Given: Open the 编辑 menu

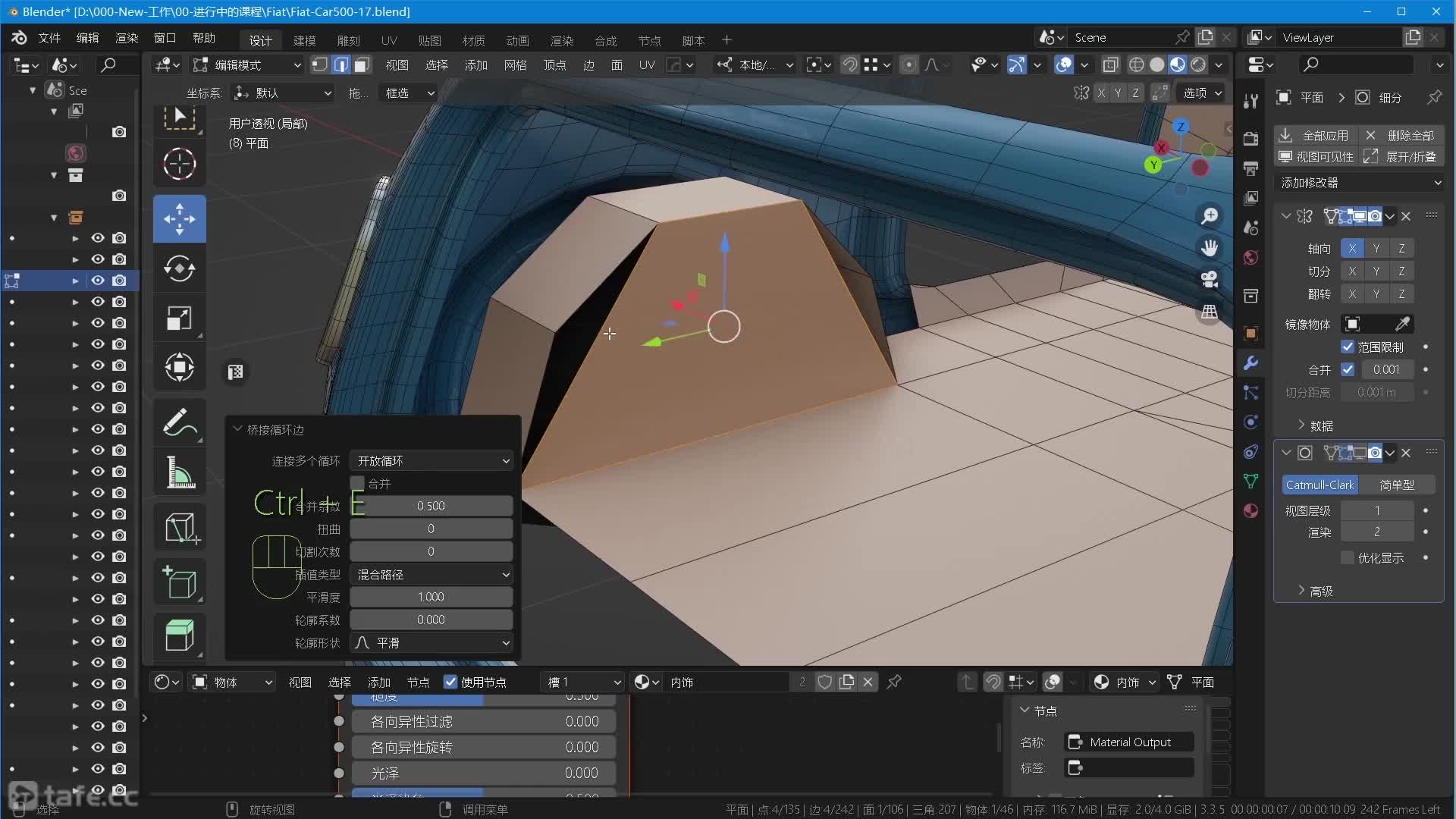Looking at the screenshot, I should coord(88,38).
